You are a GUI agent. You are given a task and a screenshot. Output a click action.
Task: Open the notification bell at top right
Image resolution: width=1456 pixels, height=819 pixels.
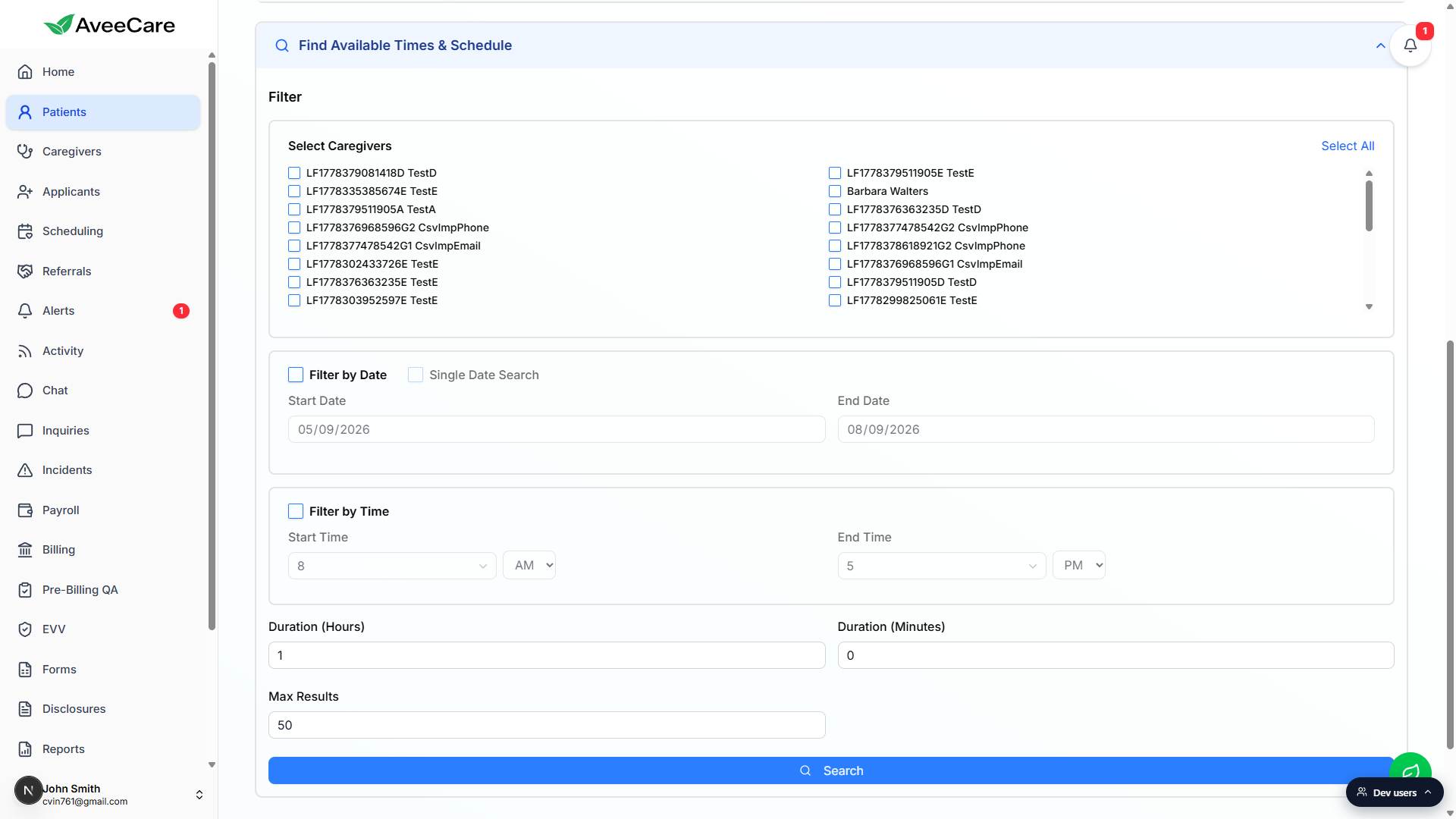tap(1410, 45)
